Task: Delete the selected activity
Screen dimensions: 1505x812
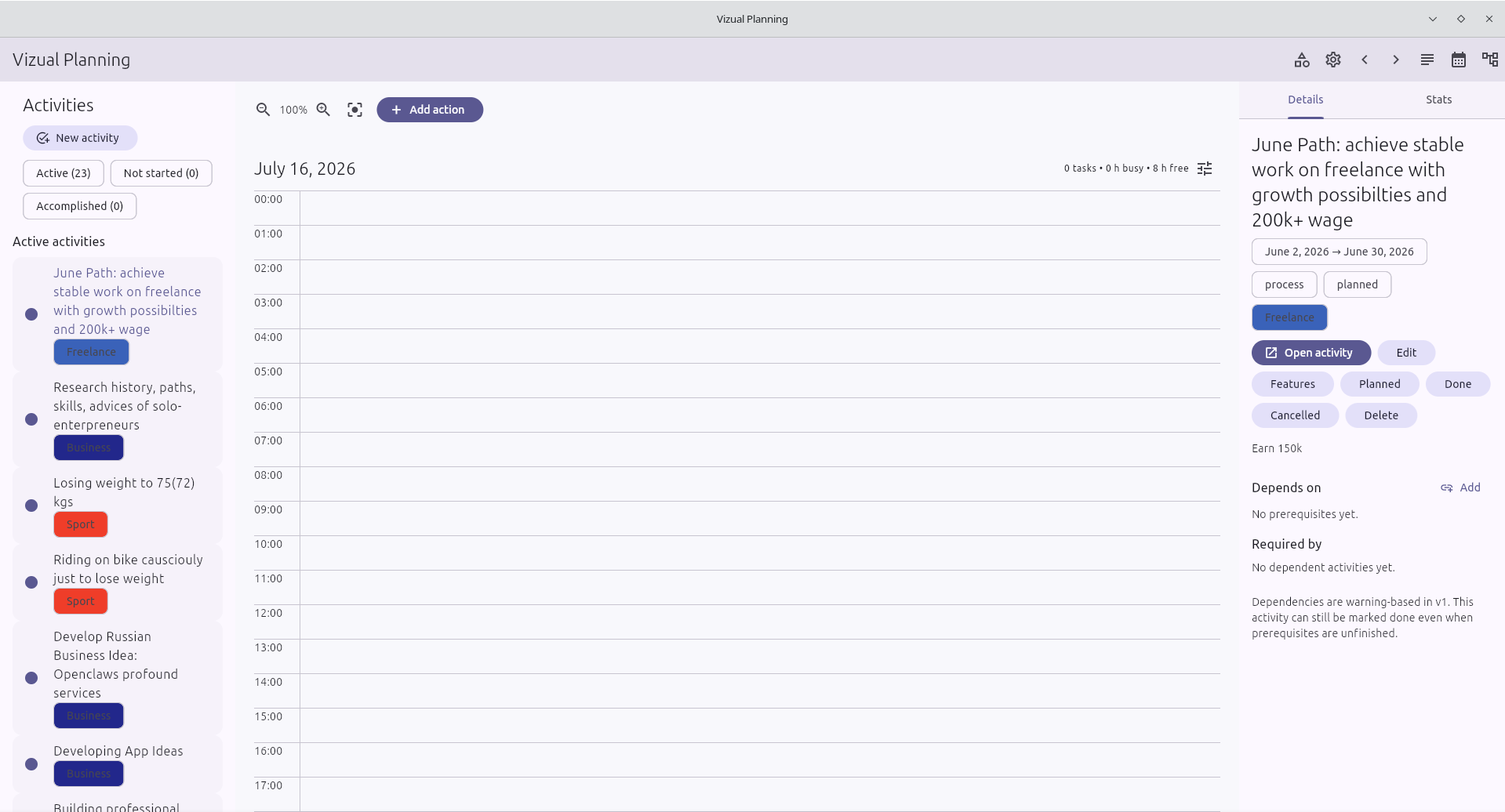Action: pyautogui.click(x=1381, y=415)
